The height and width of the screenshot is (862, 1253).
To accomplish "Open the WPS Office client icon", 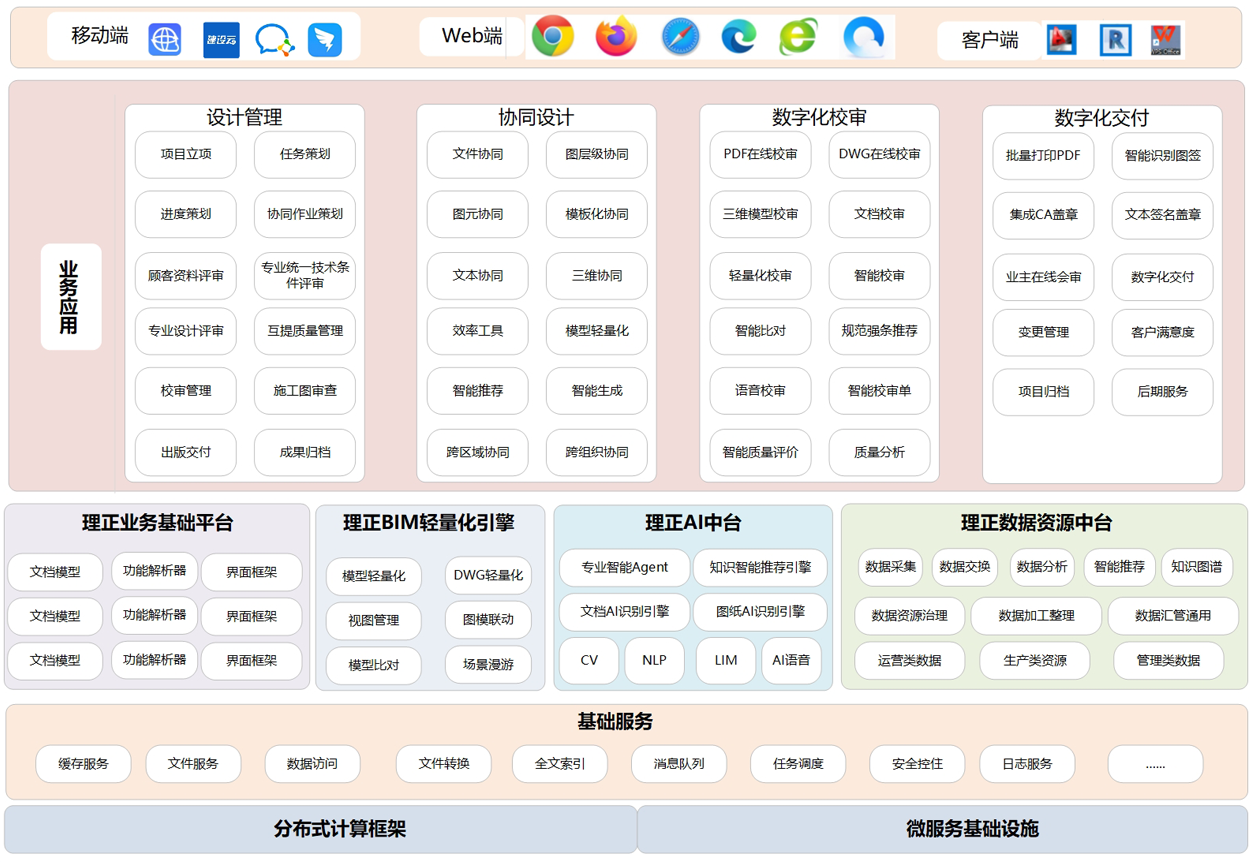I will (1165, 40).
